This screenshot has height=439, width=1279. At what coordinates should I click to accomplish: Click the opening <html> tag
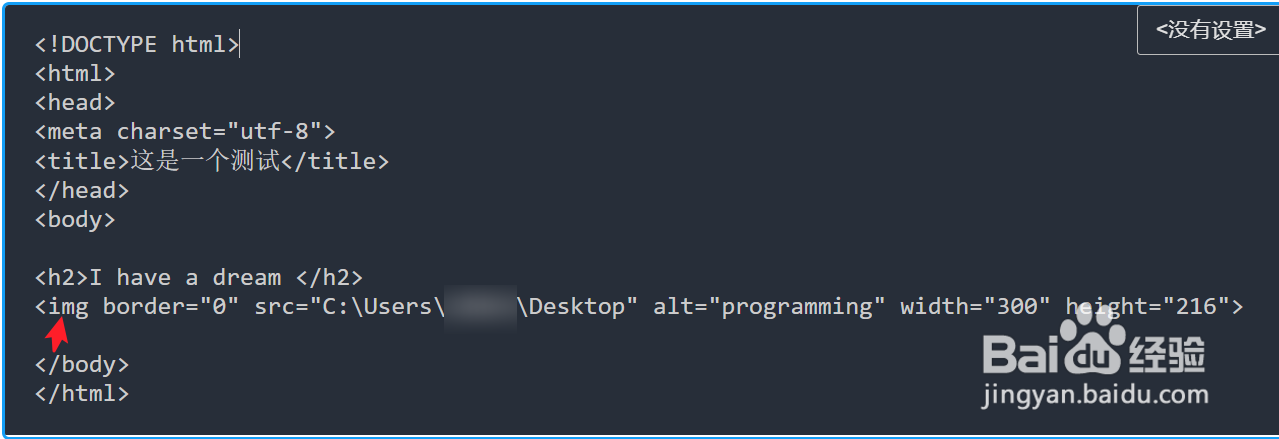click(x=75, y=73)
